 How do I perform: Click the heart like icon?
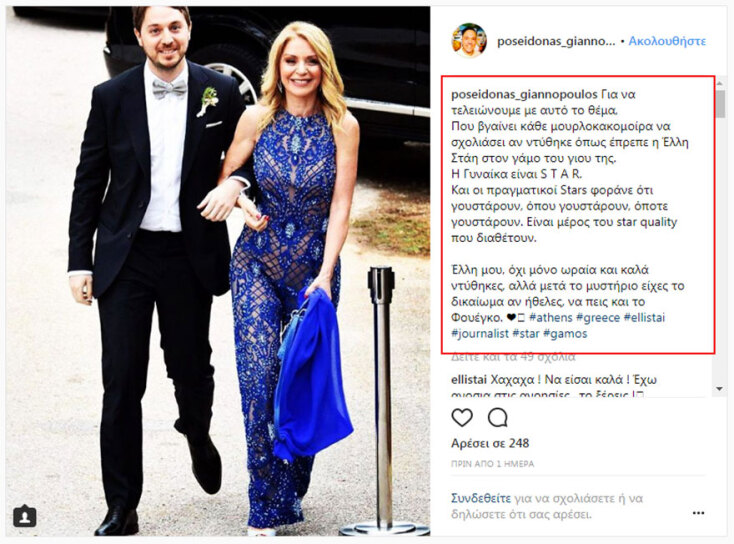[x=462, y=417]
